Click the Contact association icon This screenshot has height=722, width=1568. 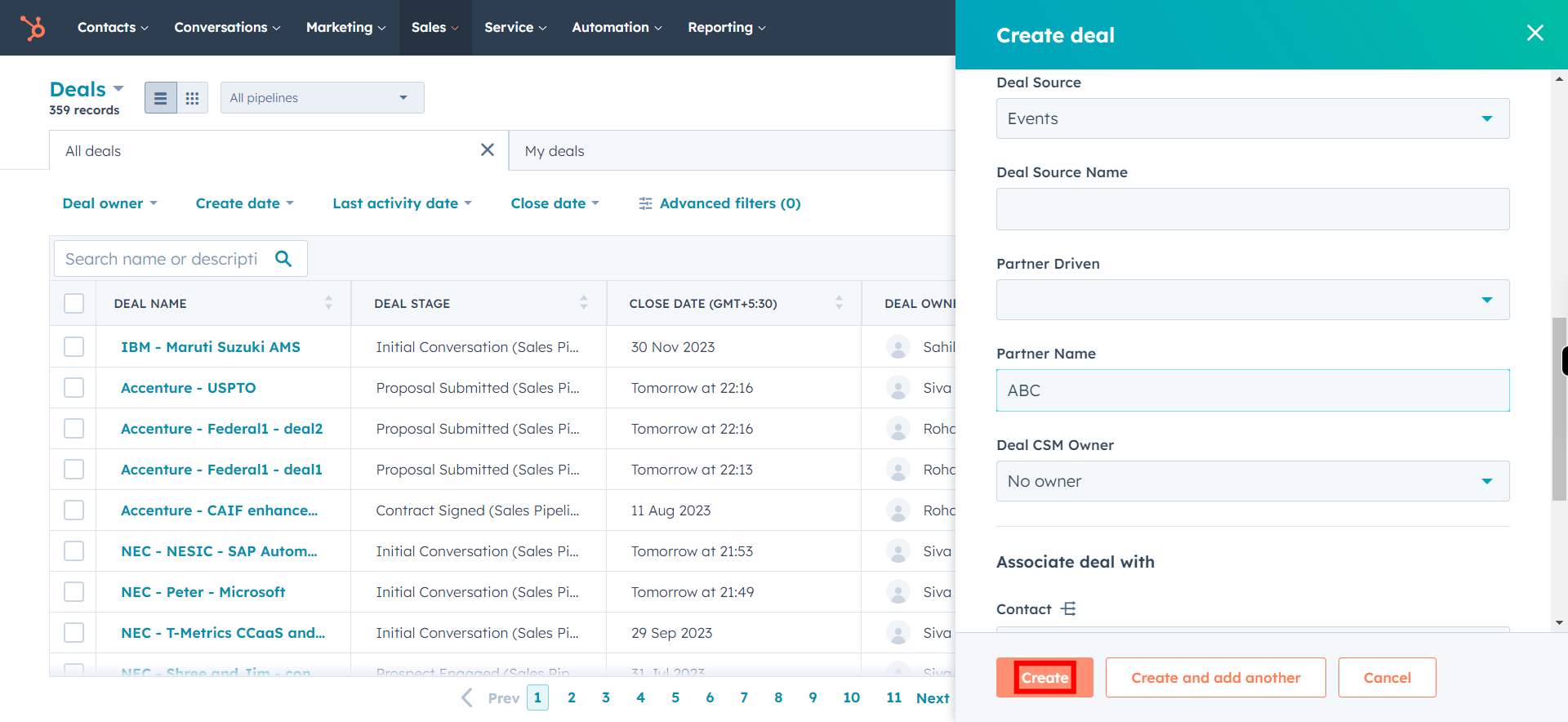click(1068, 609)
